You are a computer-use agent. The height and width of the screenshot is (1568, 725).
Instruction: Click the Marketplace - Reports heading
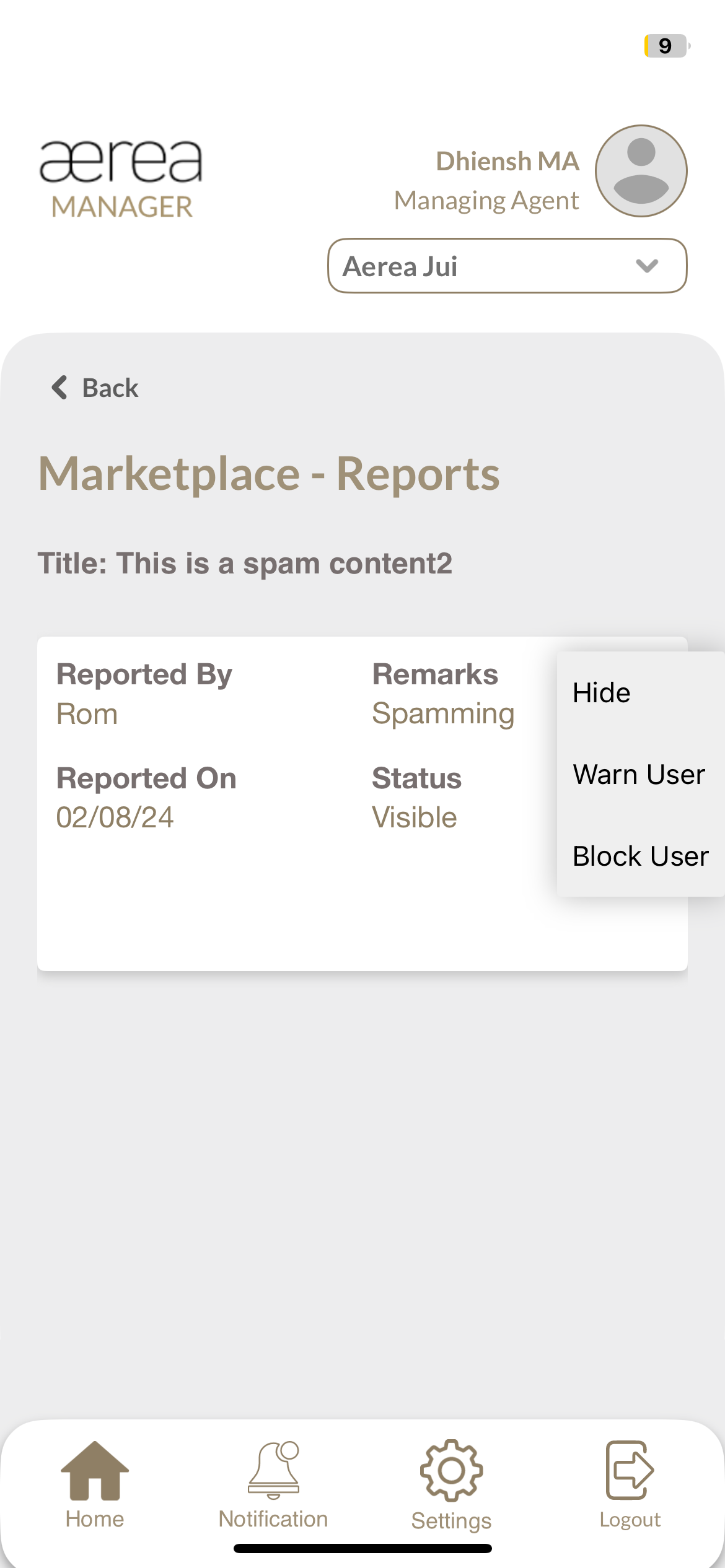(x=269, y=474)
